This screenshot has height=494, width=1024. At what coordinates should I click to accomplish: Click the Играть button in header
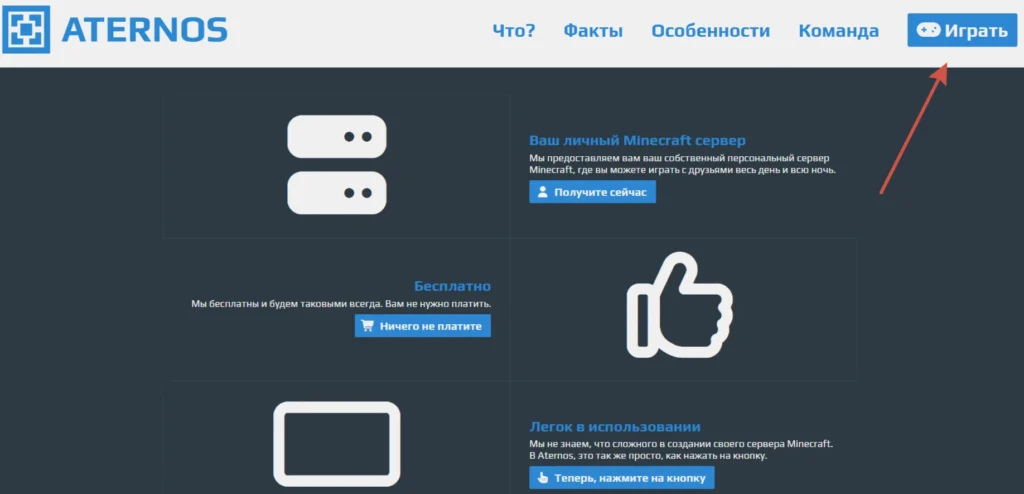962,30
